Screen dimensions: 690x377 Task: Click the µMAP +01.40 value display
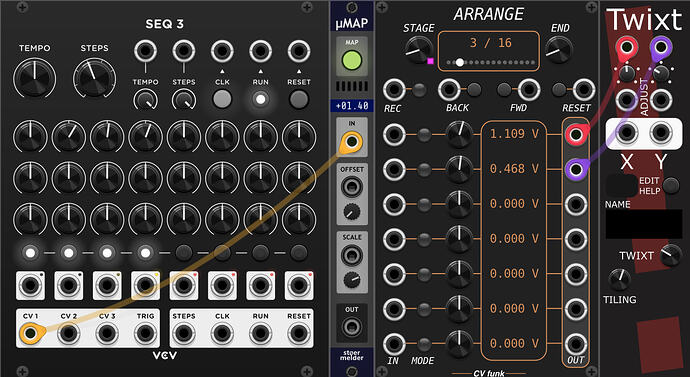[x=352, y=106]
